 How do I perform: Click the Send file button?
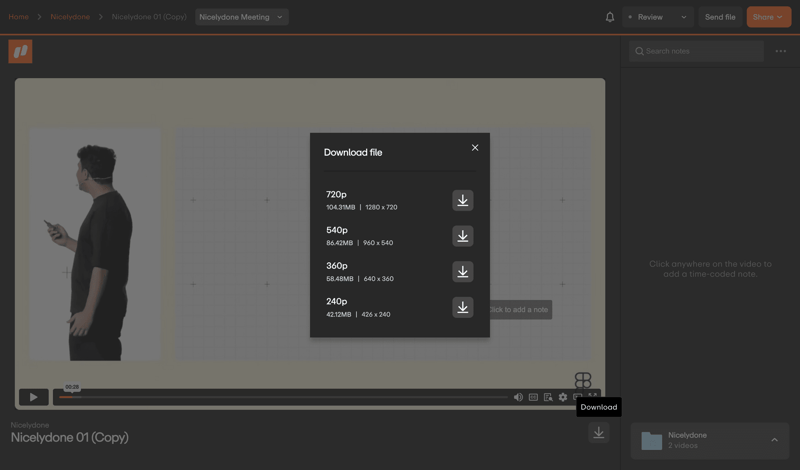(720, 17)
